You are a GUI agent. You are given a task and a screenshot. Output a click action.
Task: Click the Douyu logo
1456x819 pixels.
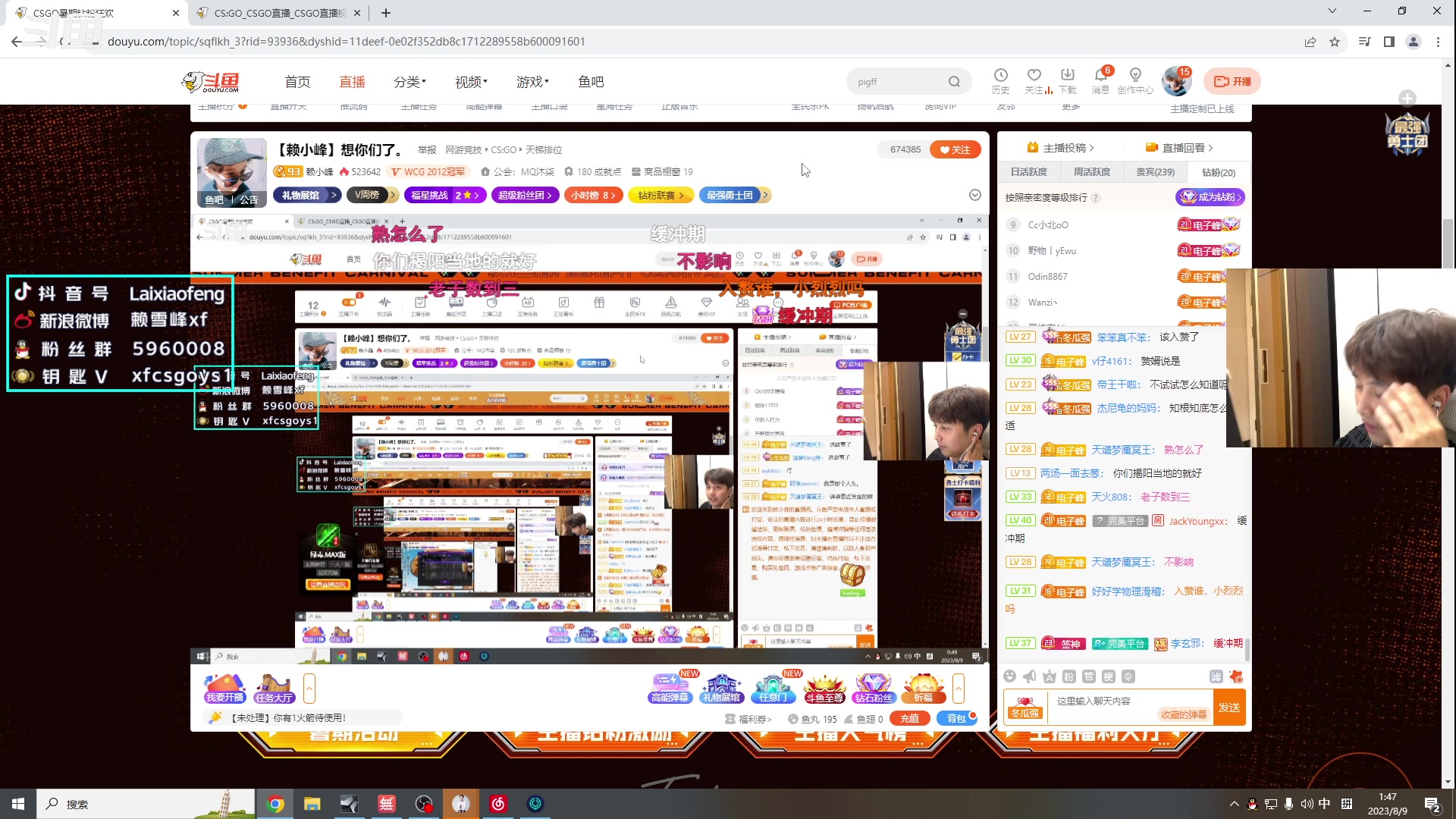tap(211, 81)
